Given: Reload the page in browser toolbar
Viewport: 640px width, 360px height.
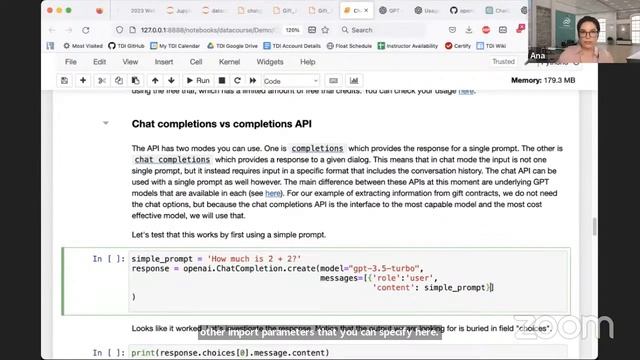Looking at the screenshot, I should (86, 30).
